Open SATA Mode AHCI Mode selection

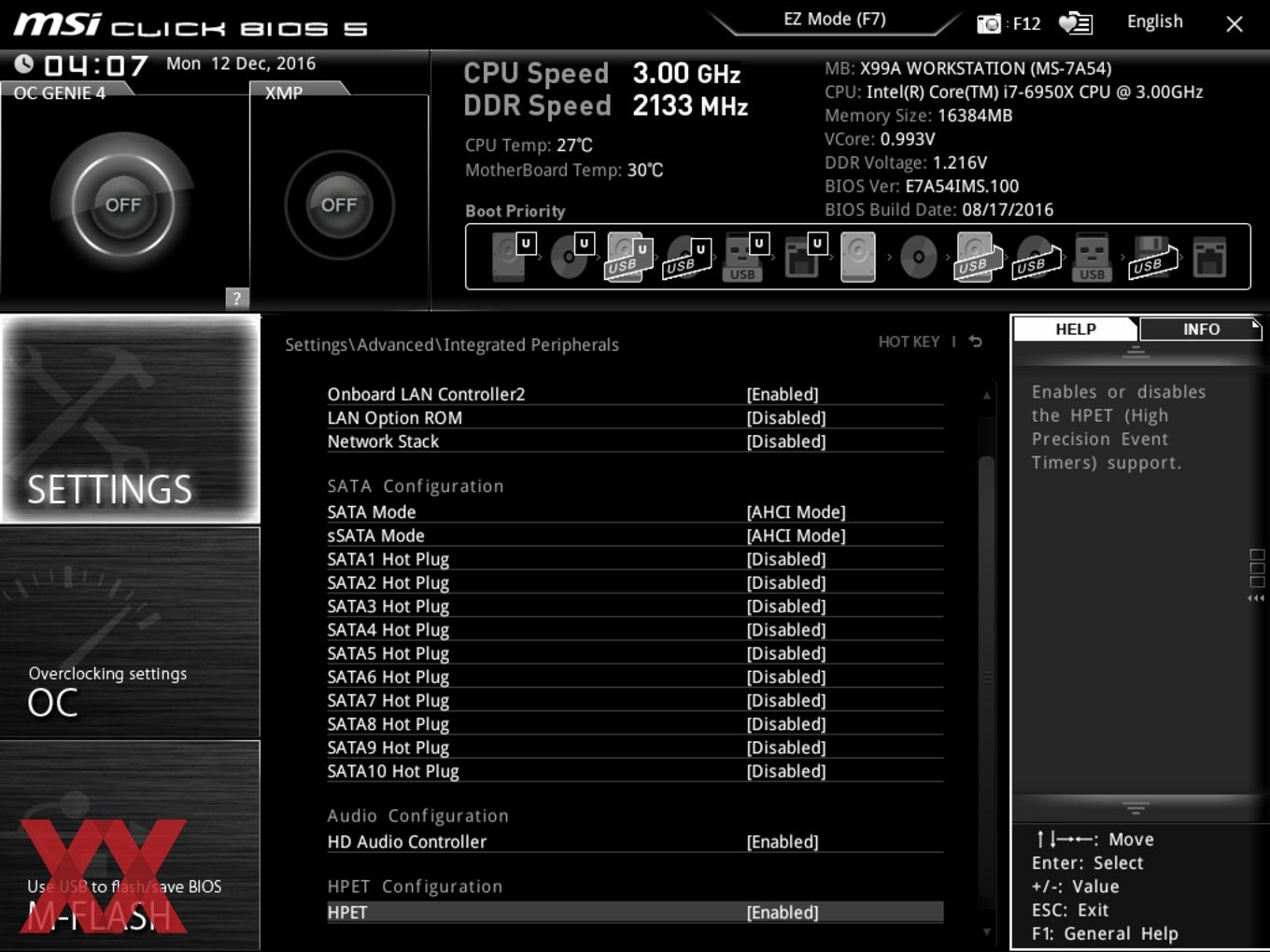[796, 511]
